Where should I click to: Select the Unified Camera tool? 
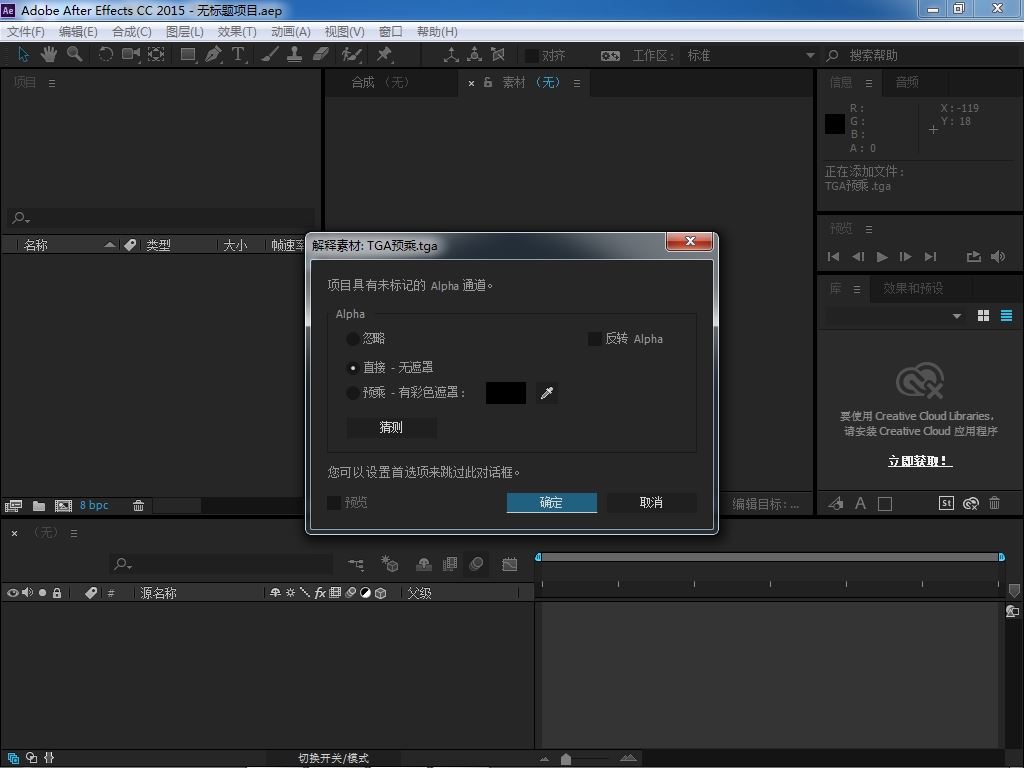(x=131, y=54)
